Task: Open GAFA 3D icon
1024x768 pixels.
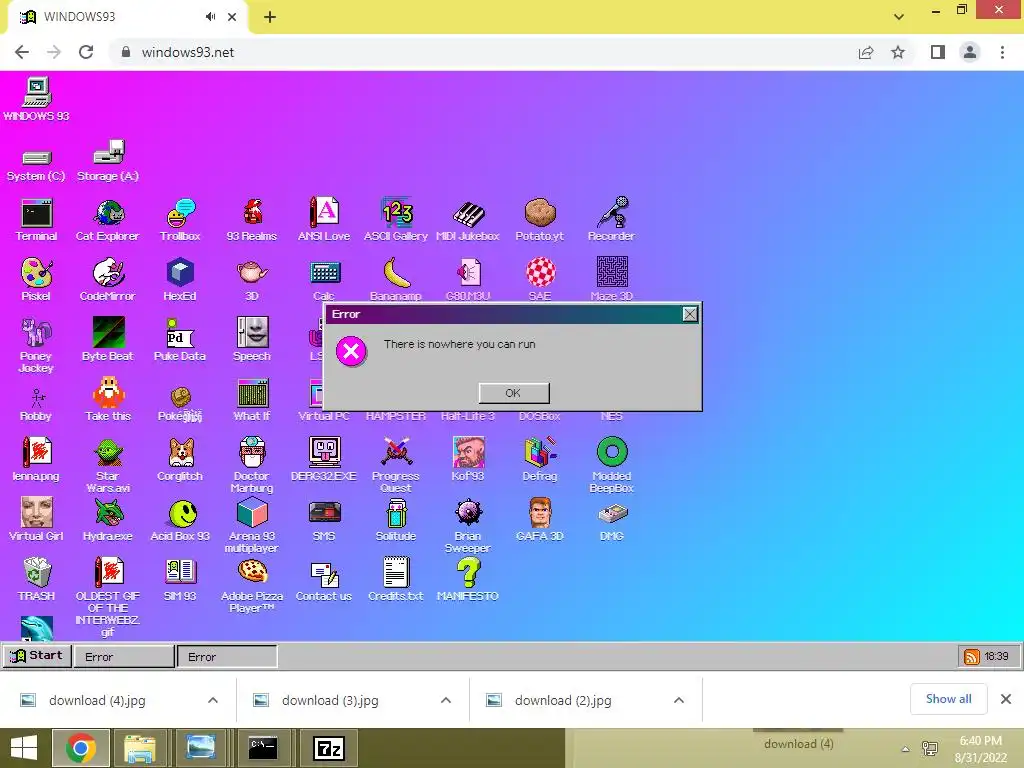Action: [x=539, y=520]
